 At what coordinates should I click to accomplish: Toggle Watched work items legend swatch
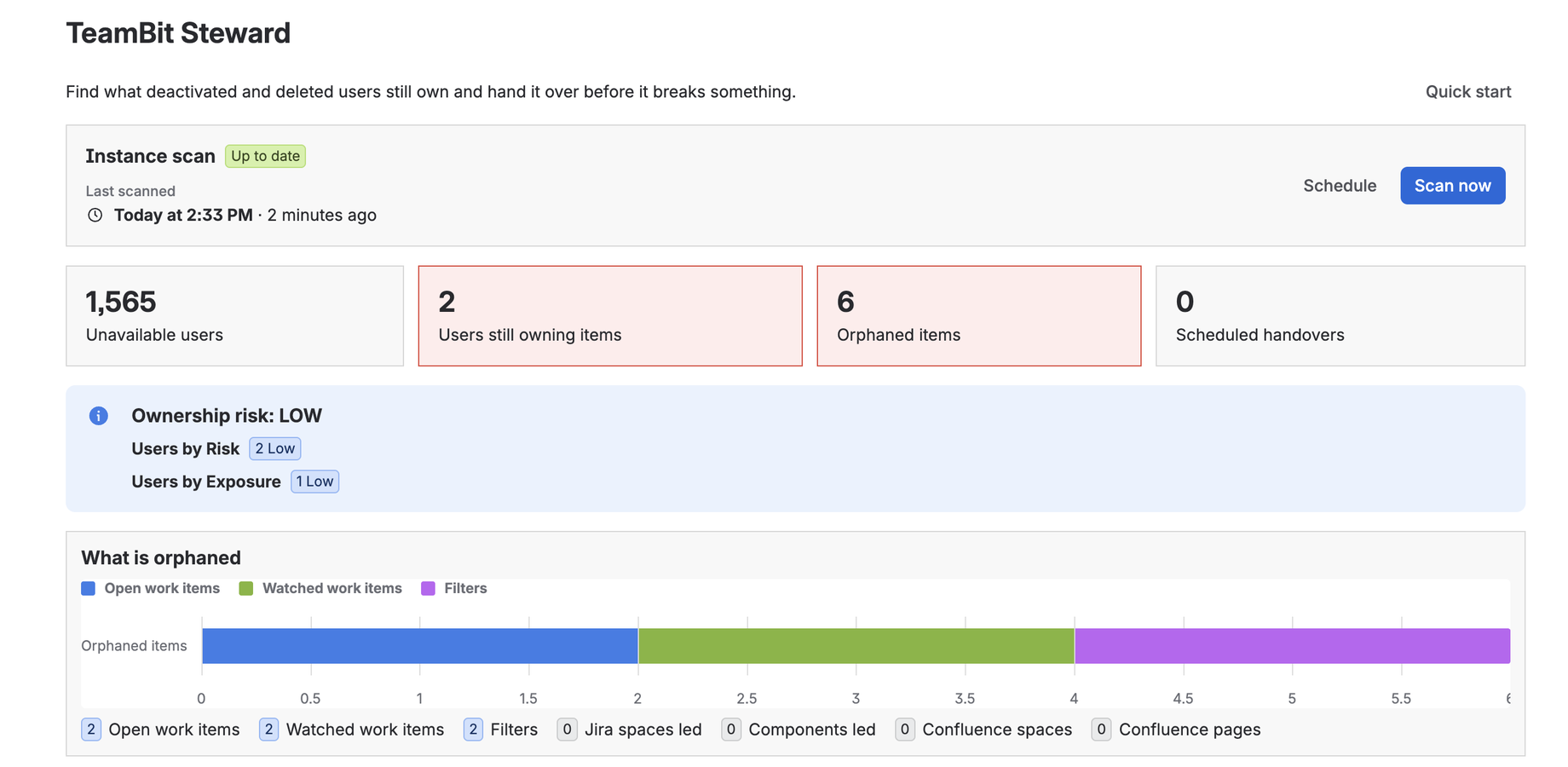(x=246, y=589)
